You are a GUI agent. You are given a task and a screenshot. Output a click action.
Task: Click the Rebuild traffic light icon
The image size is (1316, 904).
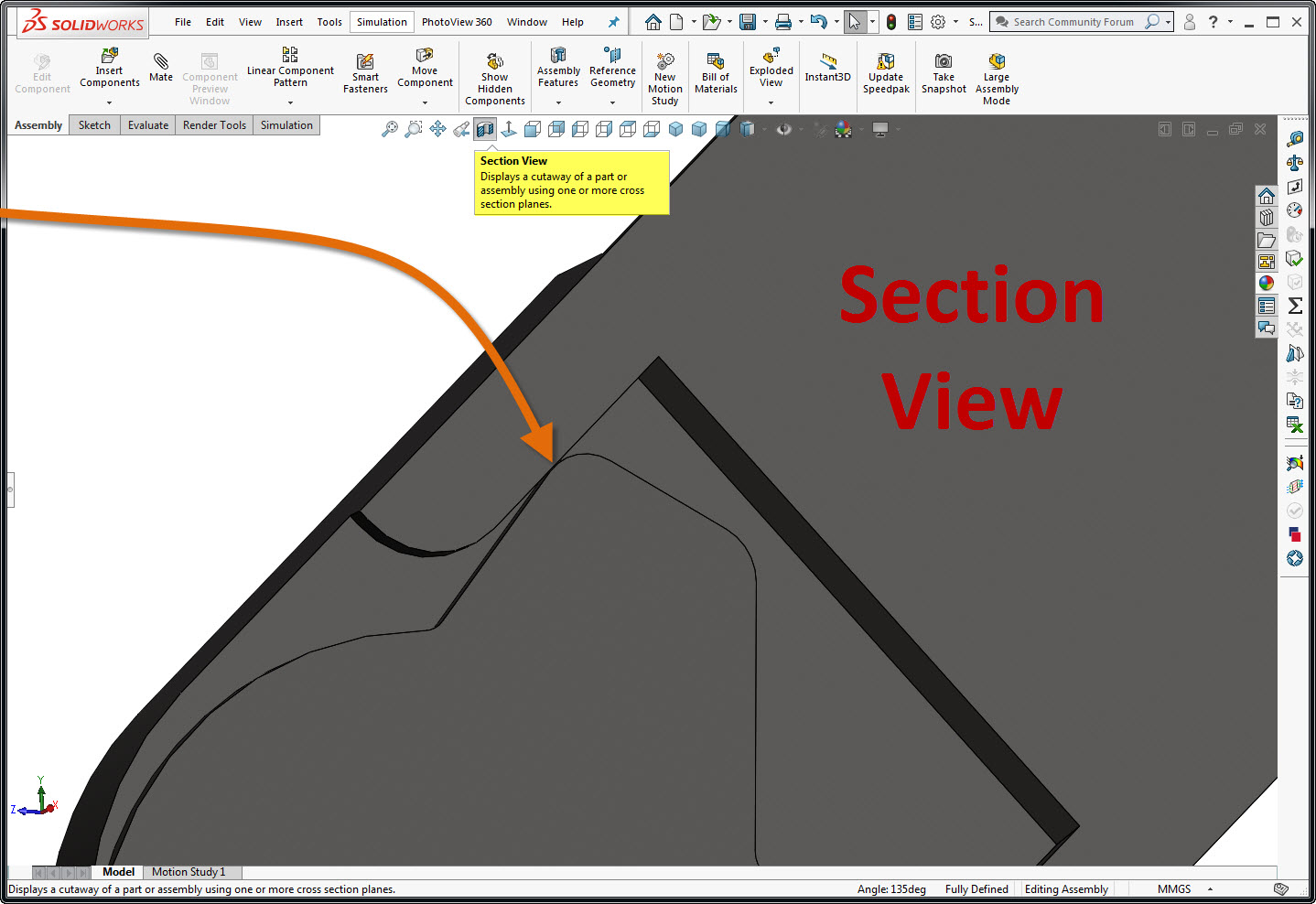(x=891, y=22)
